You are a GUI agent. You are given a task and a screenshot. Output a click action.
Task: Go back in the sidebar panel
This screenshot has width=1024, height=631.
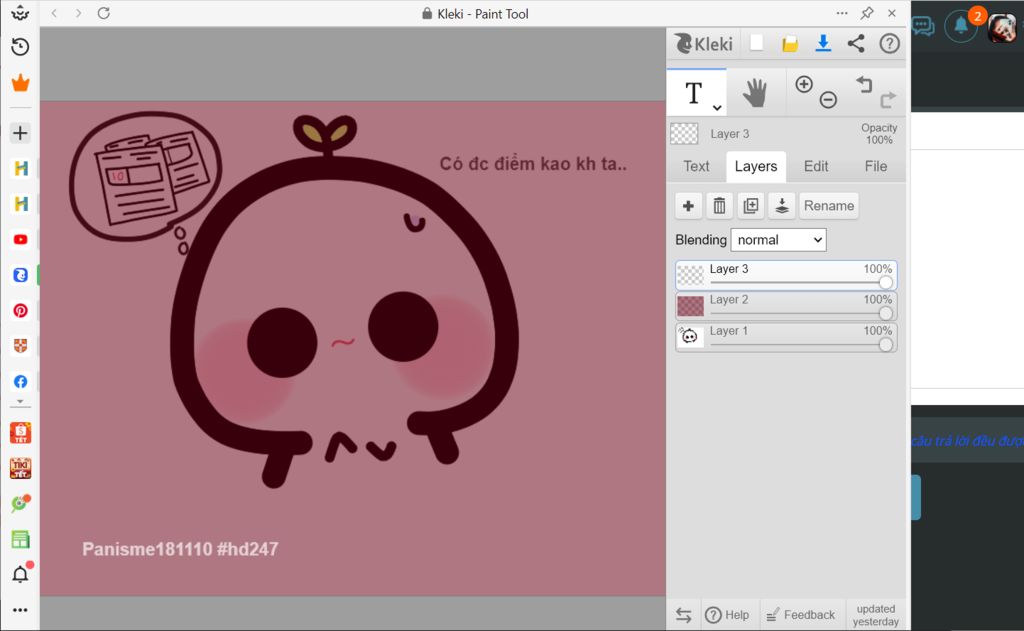54,13
